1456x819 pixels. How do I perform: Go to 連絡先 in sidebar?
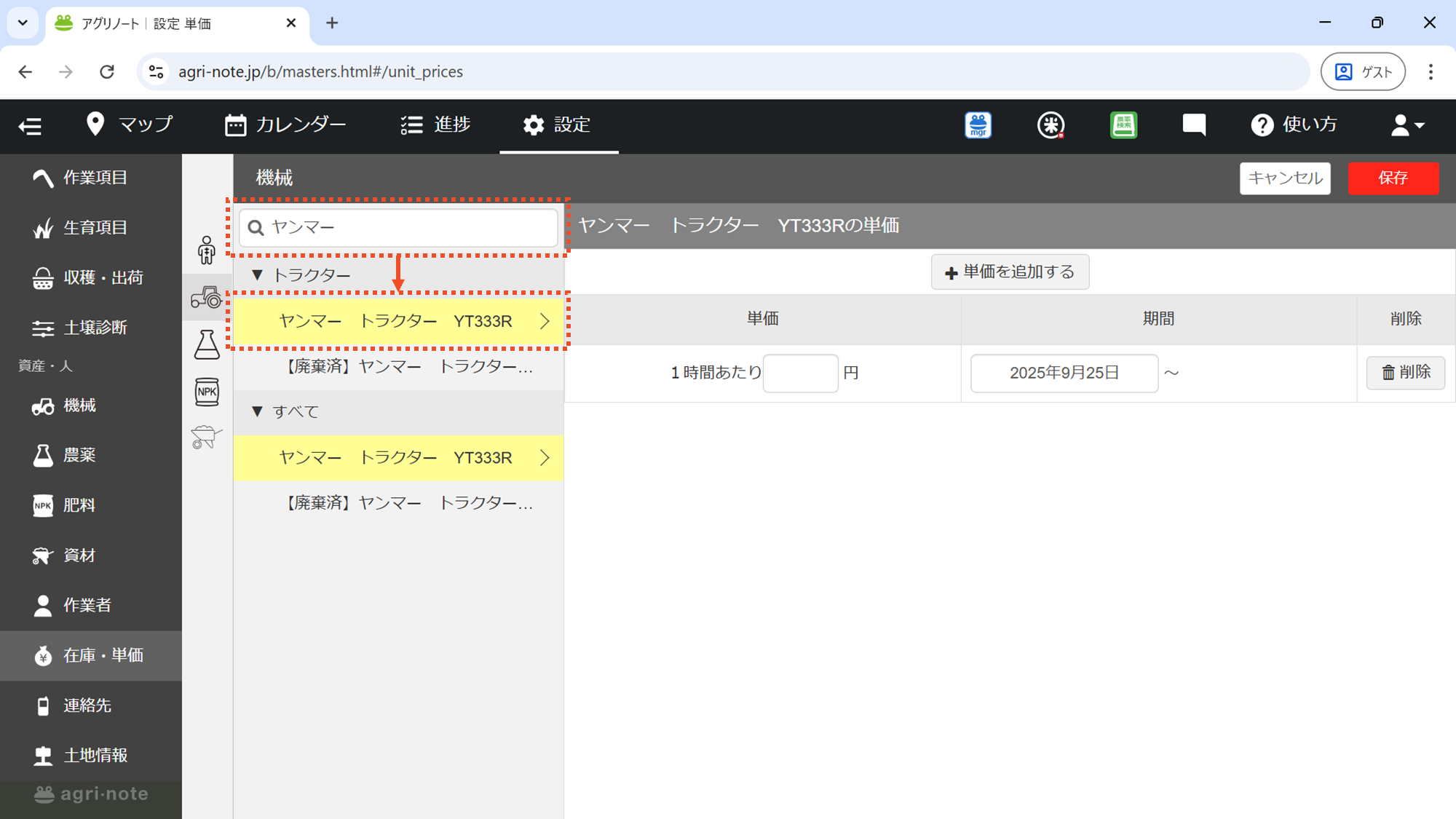click(x=91, y=705)
